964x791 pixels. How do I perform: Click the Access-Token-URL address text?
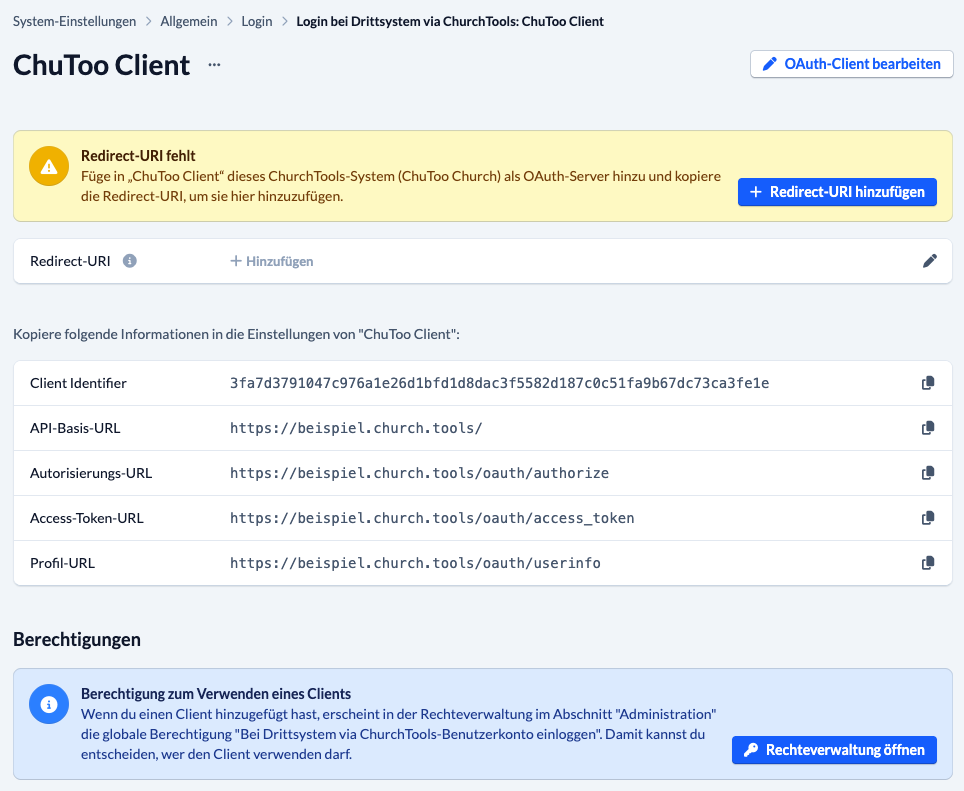coord(432,518)
